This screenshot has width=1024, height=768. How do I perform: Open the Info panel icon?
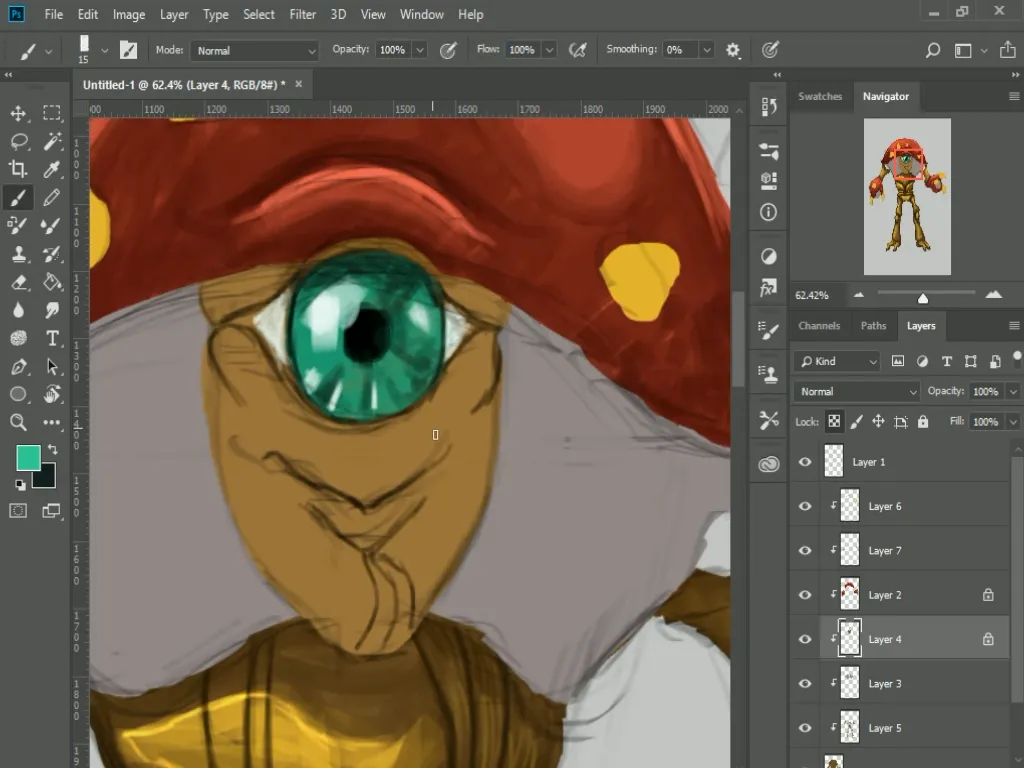(769, 212)
